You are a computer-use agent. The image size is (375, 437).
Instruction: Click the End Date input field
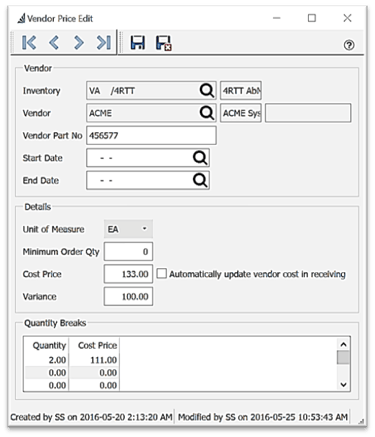[148, 180]
